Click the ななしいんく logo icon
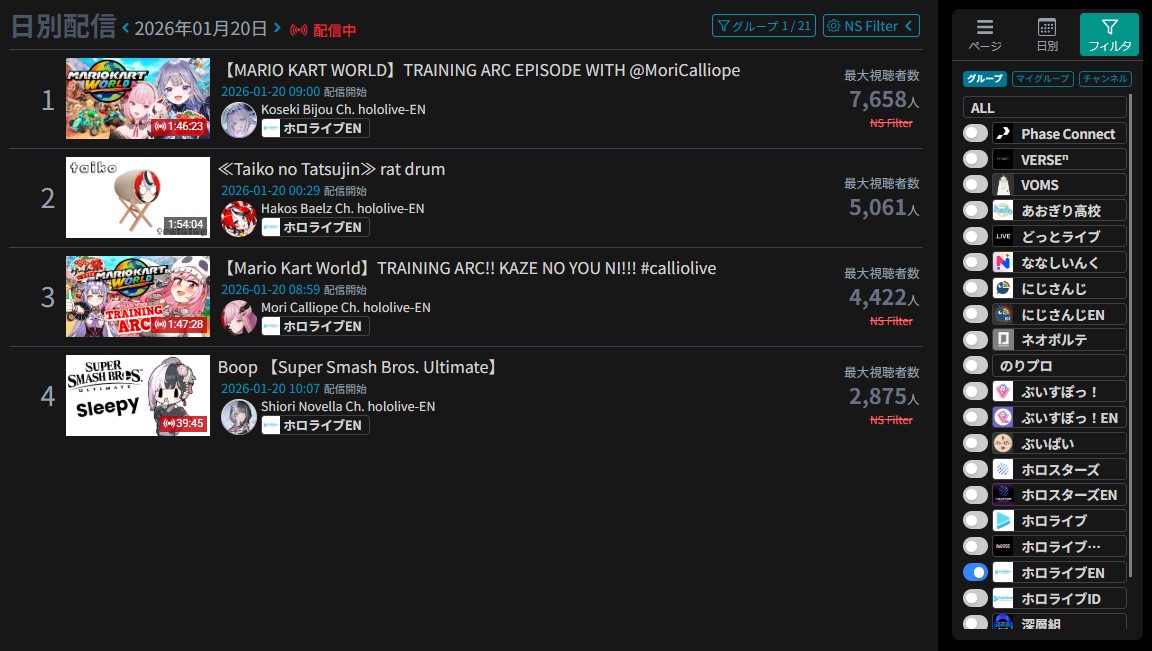The width and height of the screenshot is (1152, 651). [x=1003, y=262]
